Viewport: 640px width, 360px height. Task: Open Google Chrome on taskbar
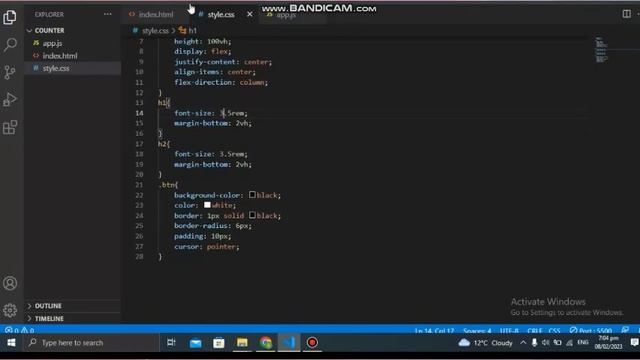[x=266, y=343]
